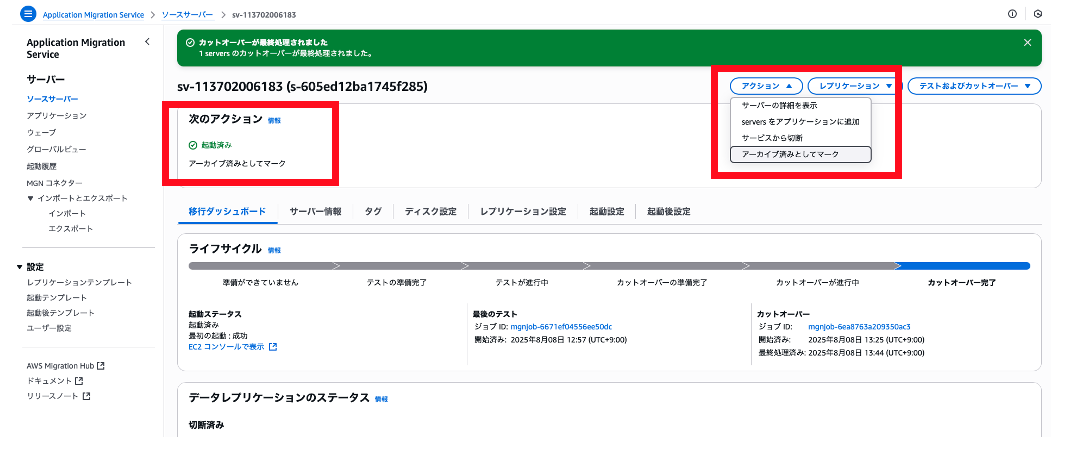This screenshot has width=1091, height=461.
Task: Click the テストの準備完了 lifecycle step
Action: pyautogui.click(x=397, y=282)
